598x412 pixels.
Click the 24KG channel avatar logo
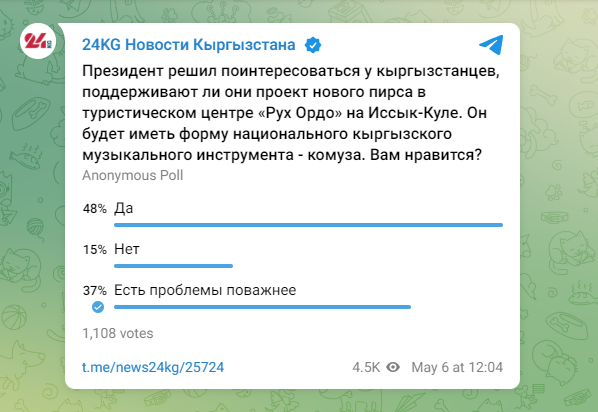point(38,41)
